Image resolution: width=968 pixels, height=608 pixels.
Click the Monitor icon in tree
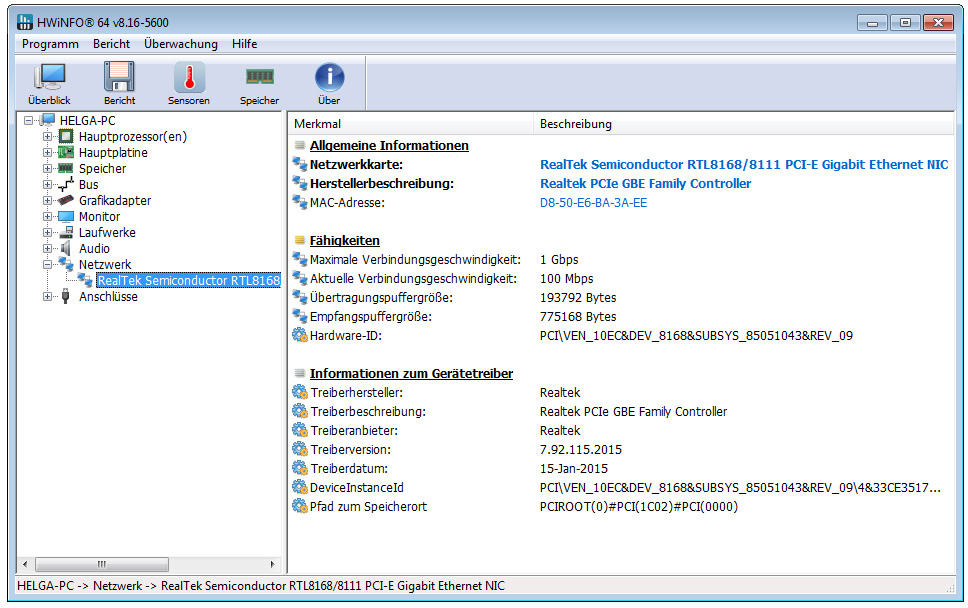[66, 217]
